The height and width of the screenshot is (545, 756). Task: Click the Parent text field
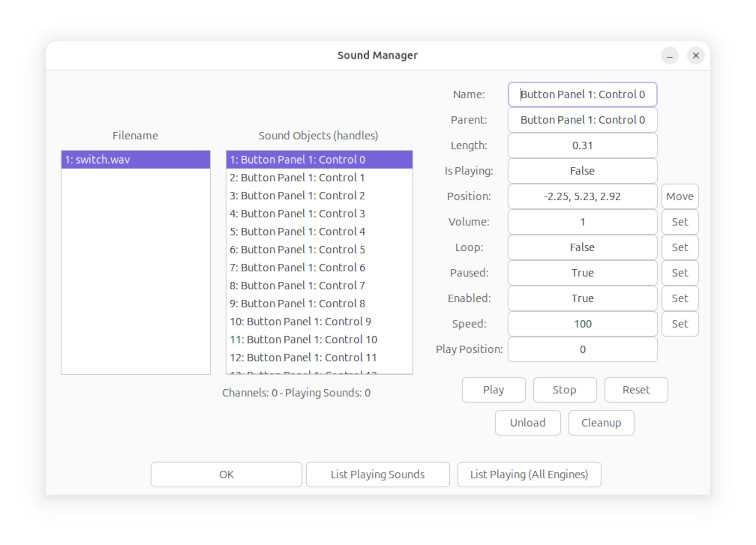(582, 120)
